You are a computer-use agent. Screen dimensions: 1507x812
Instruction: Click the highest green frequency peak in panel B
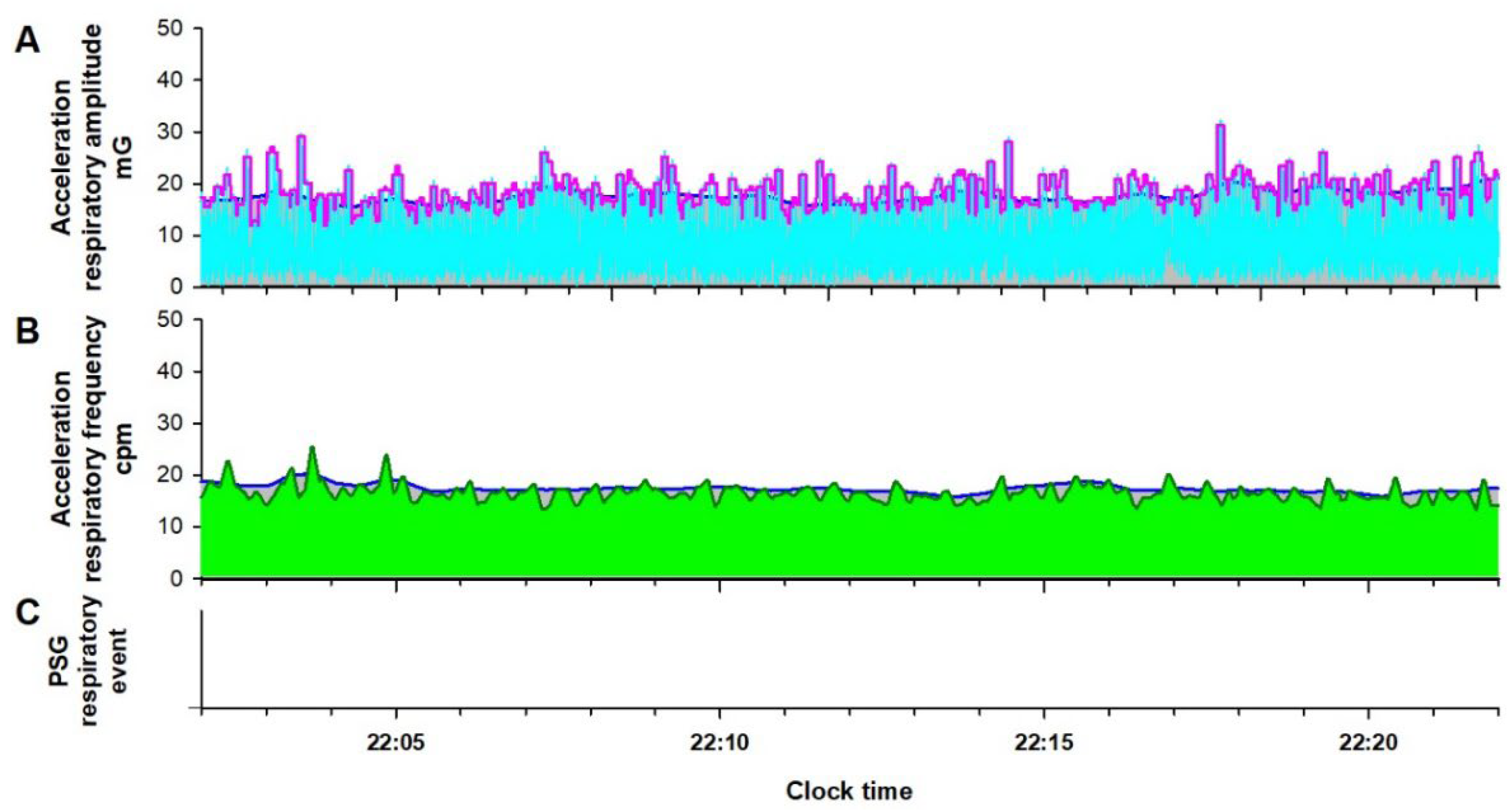pyautogui.click(x=313, y=449)
